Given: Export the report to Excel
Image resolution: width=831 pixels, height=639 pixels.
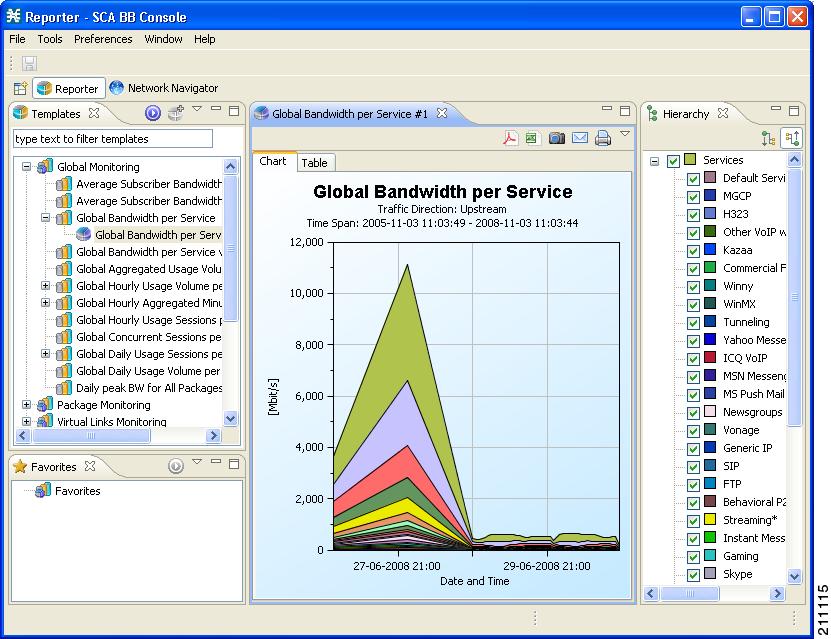Looking at the screenshot, I should [532, 138].
